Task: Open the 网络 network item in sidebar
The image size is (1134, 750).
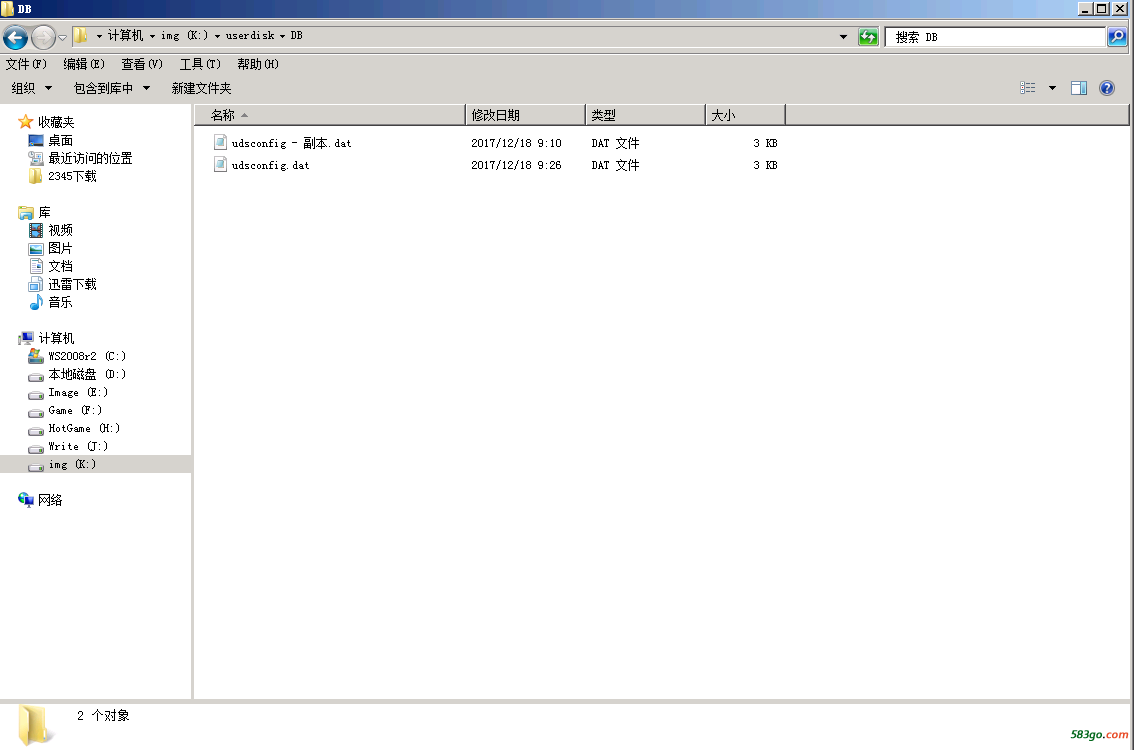Action: [x=50, y=500]
